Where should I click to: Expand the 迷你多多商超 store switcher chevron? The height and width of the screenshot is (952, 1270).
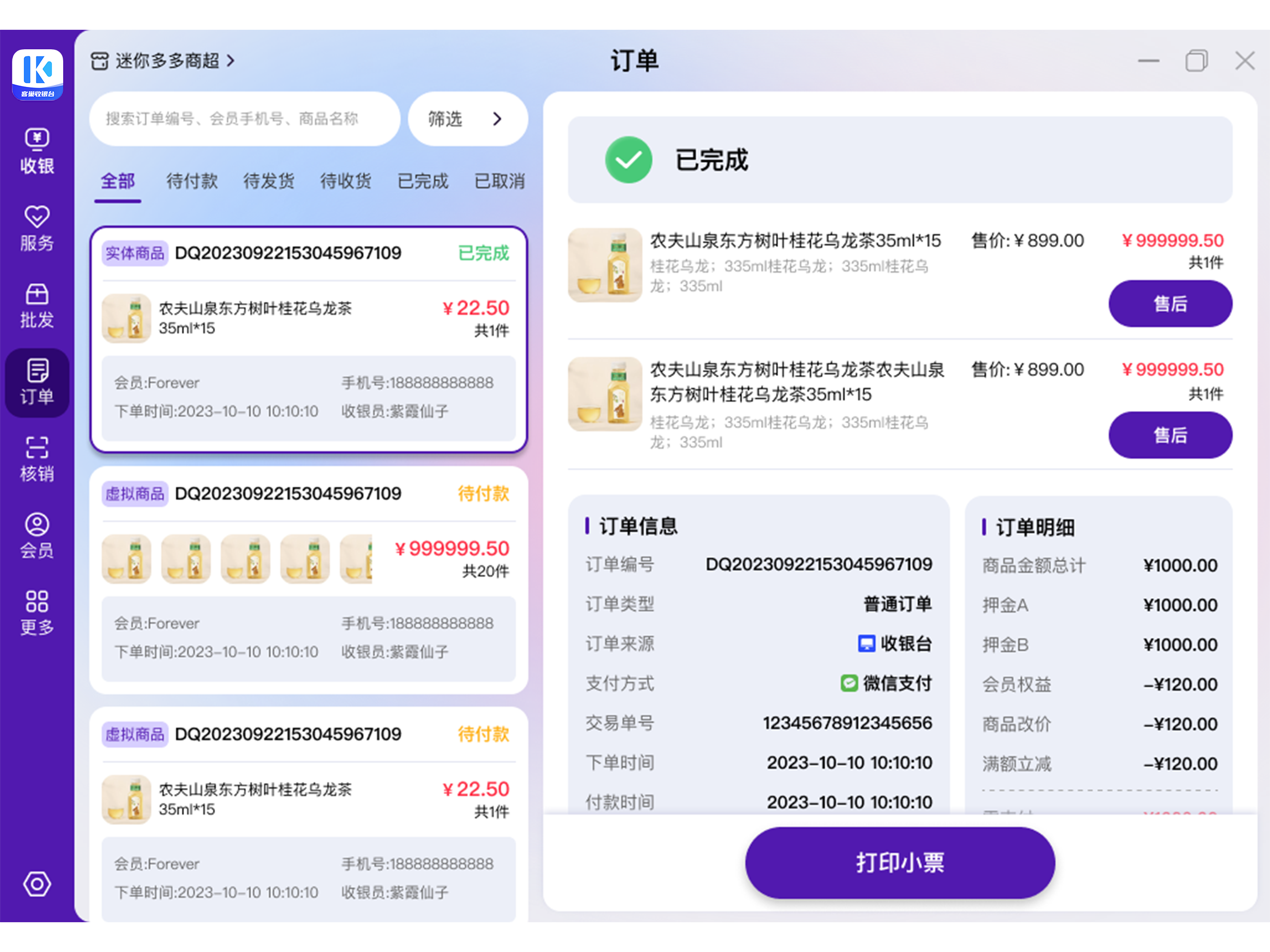[230, 61]
